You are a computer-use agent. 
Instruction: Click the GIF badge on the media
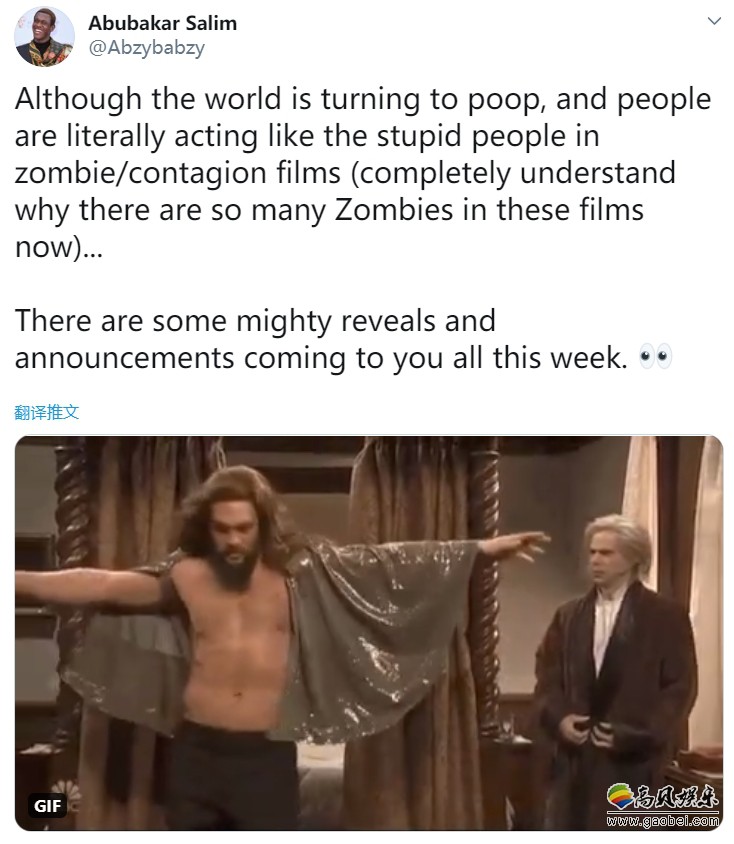tap(47, 806)
